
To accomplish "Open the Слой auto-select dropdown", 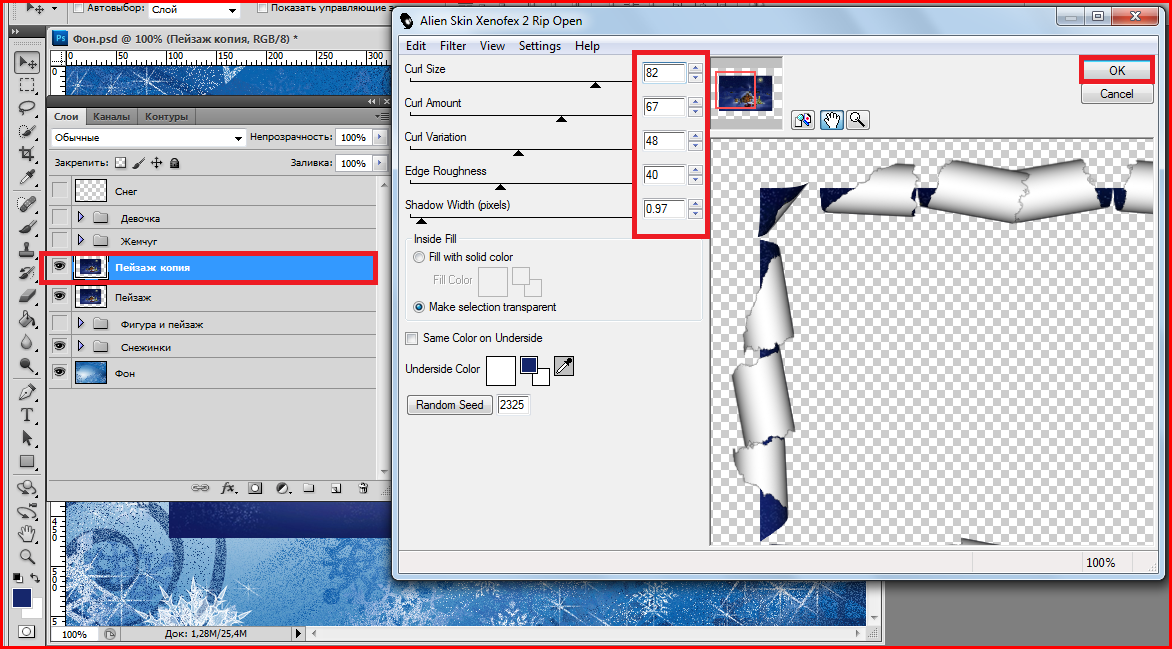I will click(194, 10).
